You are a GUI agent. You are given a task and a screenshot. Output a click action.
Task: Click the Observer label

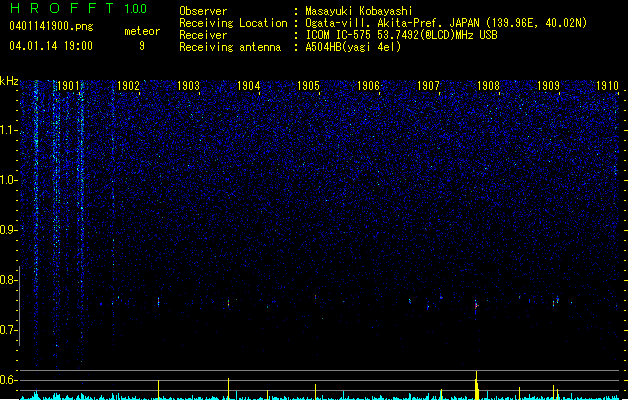pos(203,11)
